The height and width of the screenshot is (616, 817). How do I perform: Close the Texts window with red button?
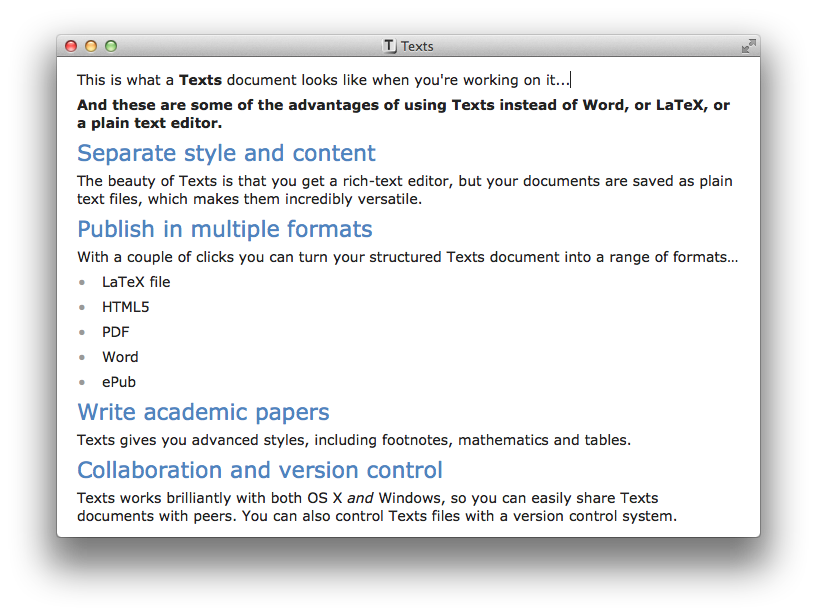tap(71, 46)
